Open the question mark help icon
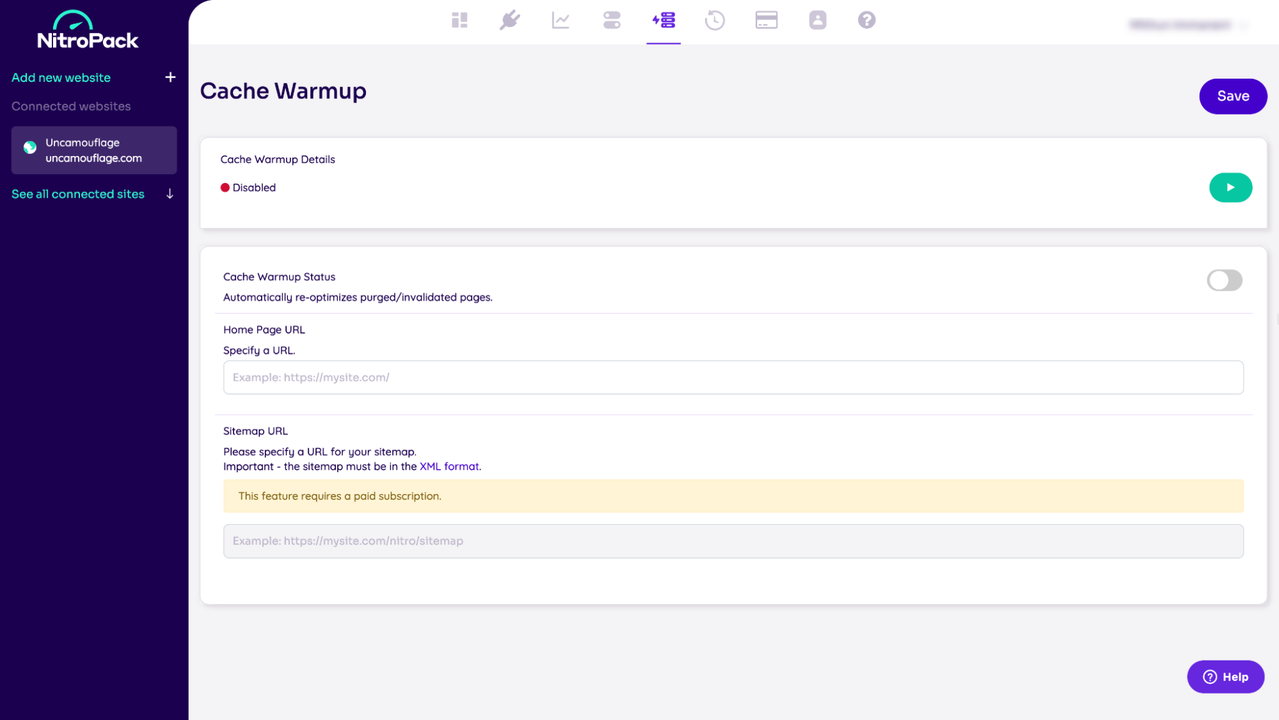Viewport: 1279px width, 720px height. [867, 20]
